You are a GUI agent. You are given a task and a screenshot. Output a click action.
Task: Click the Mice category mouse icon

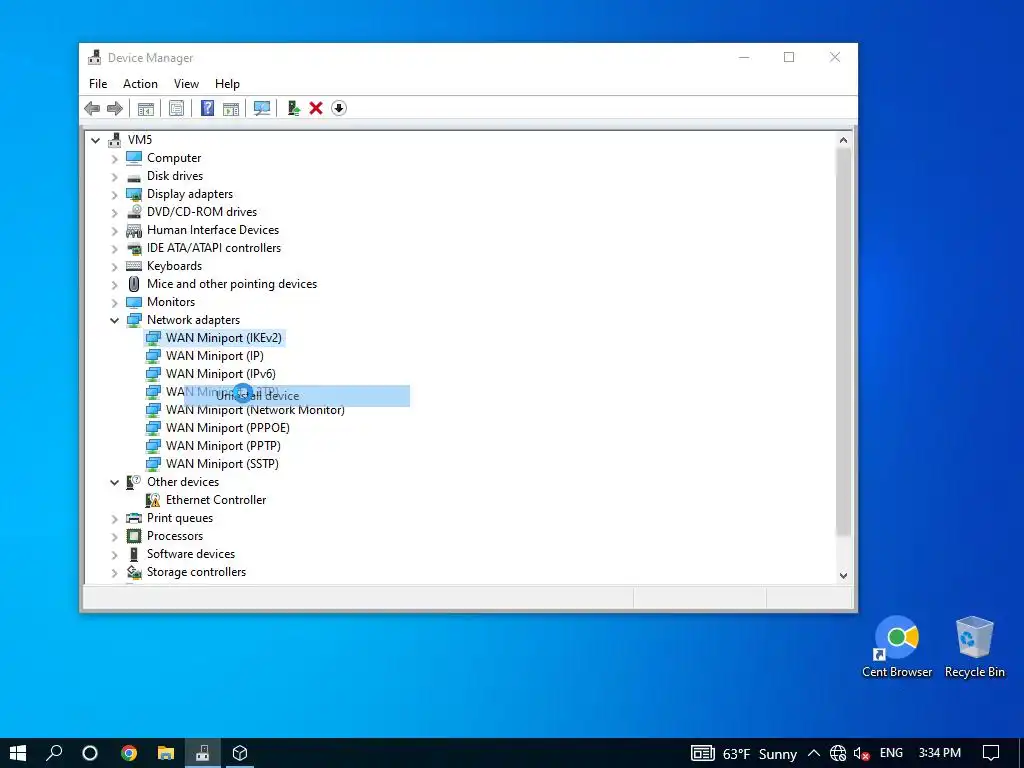pyautogui.click(x=134, y=284)
